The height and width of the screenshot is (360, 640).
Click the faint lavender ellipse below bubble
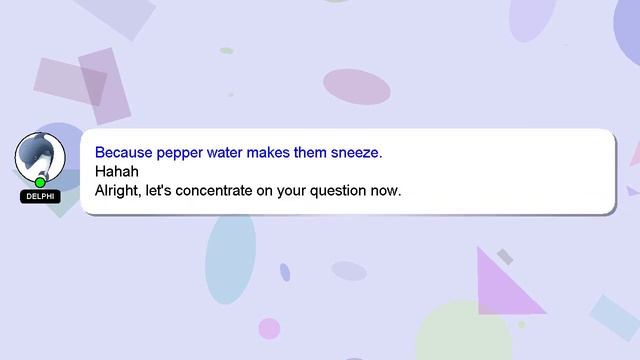[349, 271]
